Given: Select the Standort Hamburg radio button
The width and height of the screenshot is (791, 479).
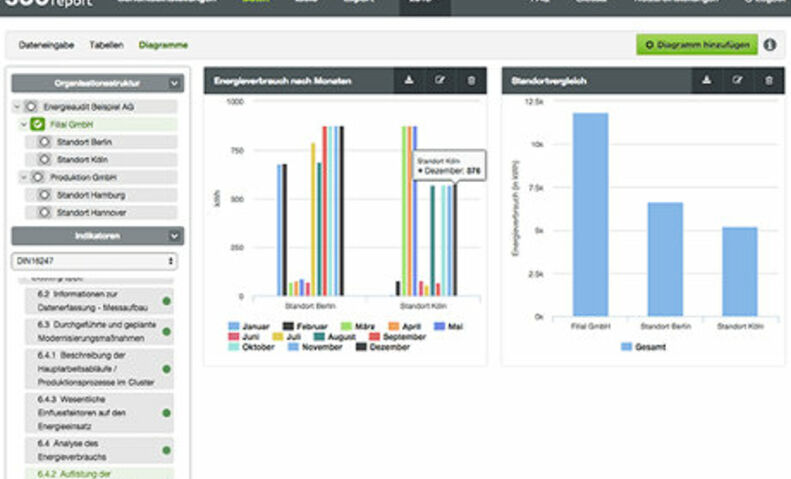Looking at the screenshot, I should (x=44, y=195).
